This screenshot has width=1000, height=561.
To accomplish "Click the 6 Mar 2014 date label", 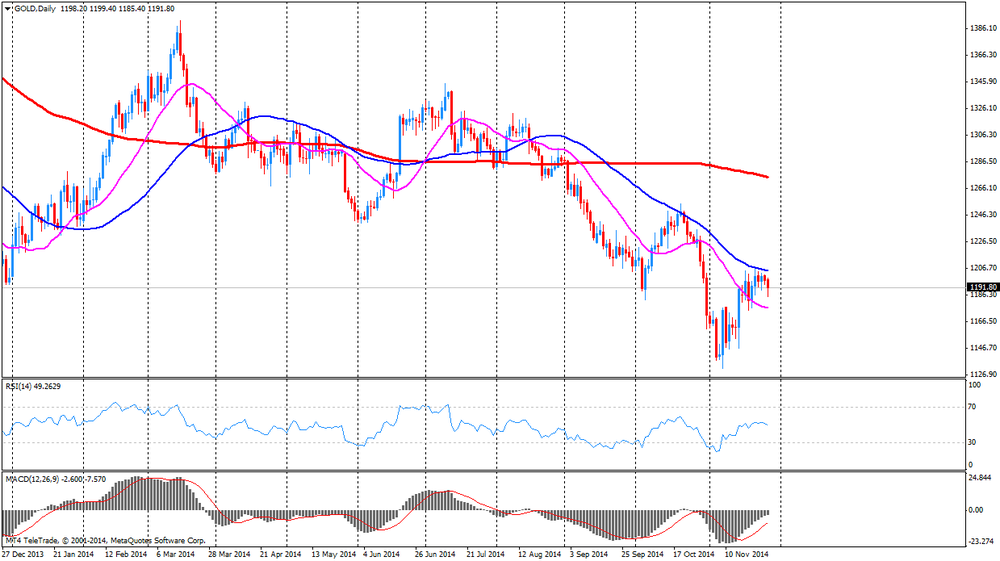I will tap(175, 554).
